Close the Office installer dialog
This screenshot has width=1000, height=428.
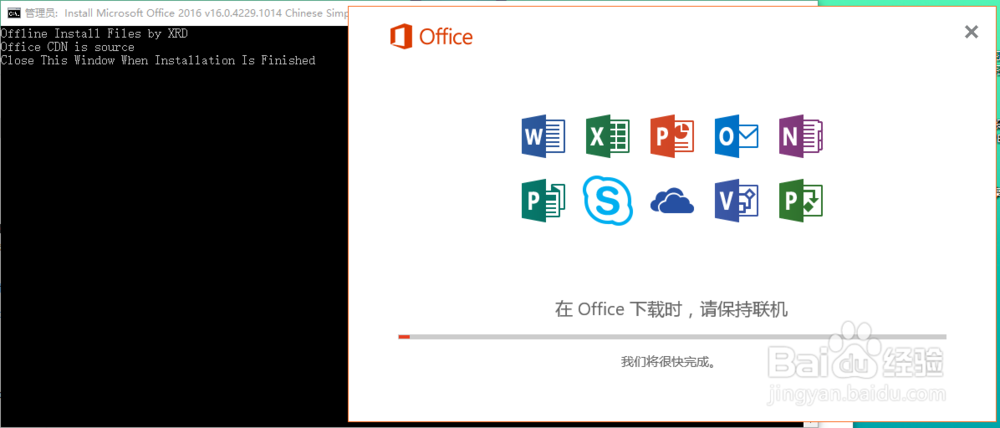click(x=971, y=32)
